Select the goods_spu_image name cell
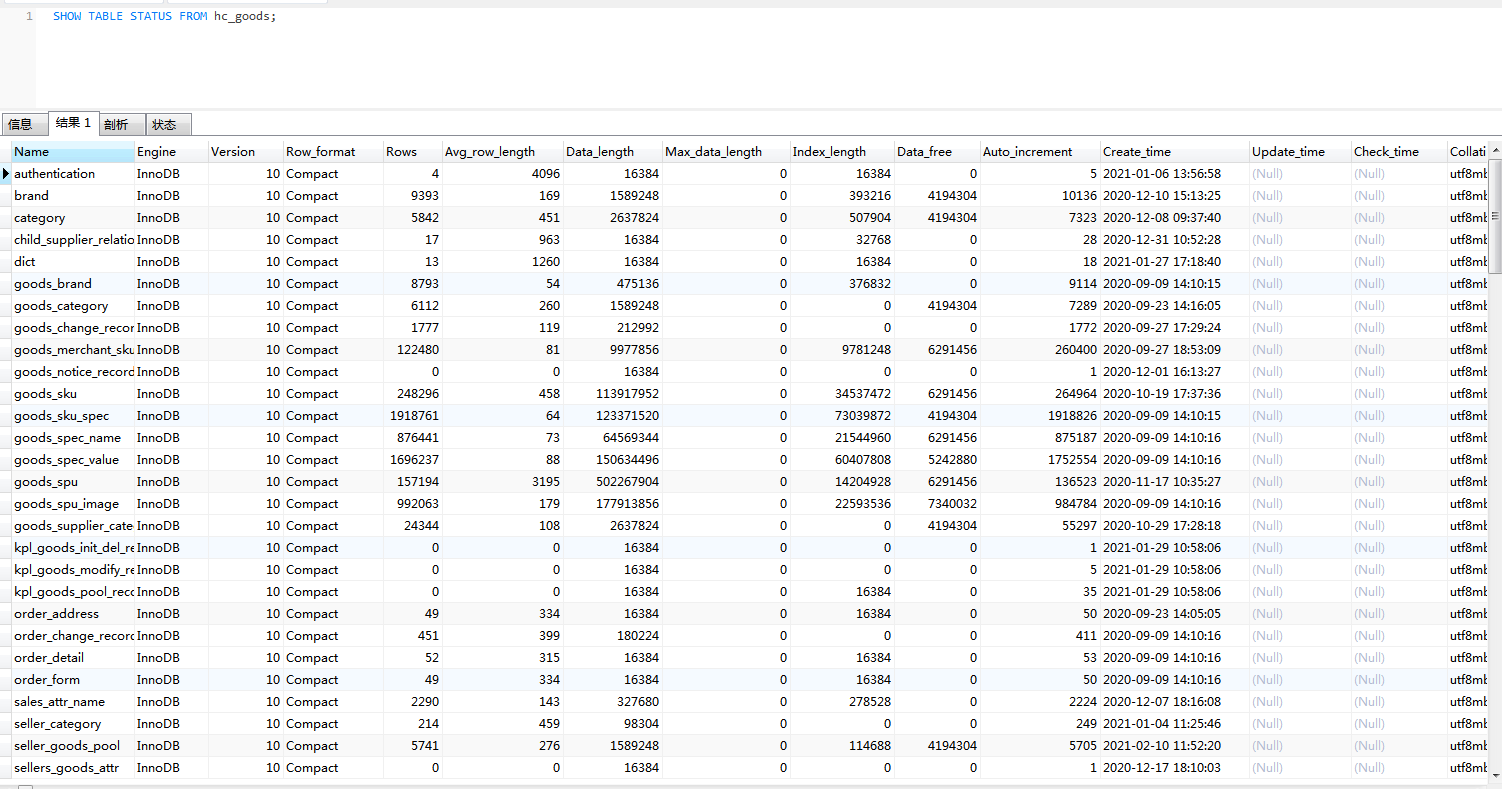The image size is (1502, 789). tap(73, 504)
